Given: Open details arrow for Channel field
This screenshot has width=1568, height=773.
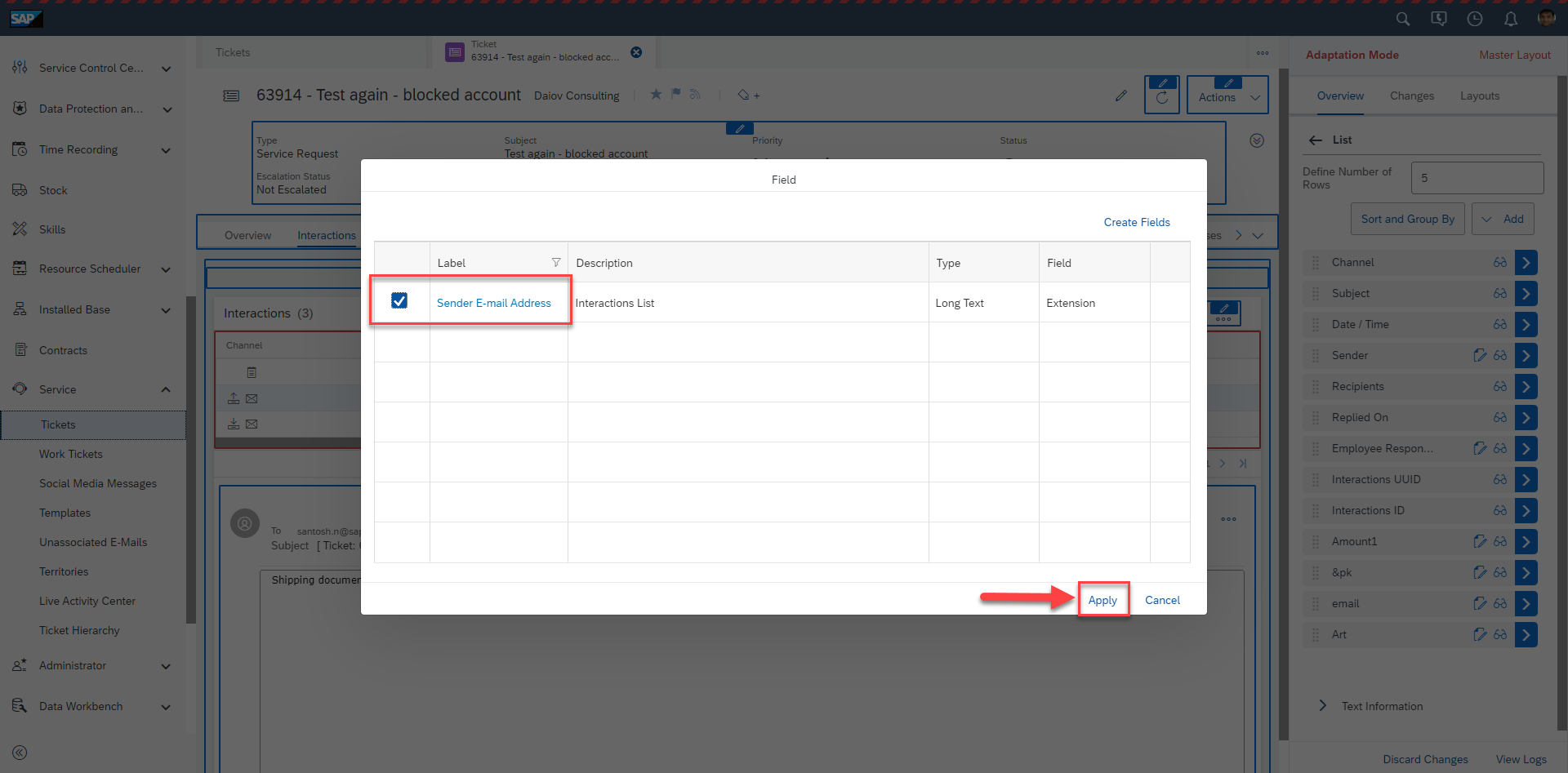Looking at the screenshot, I should pos(1526,262).
